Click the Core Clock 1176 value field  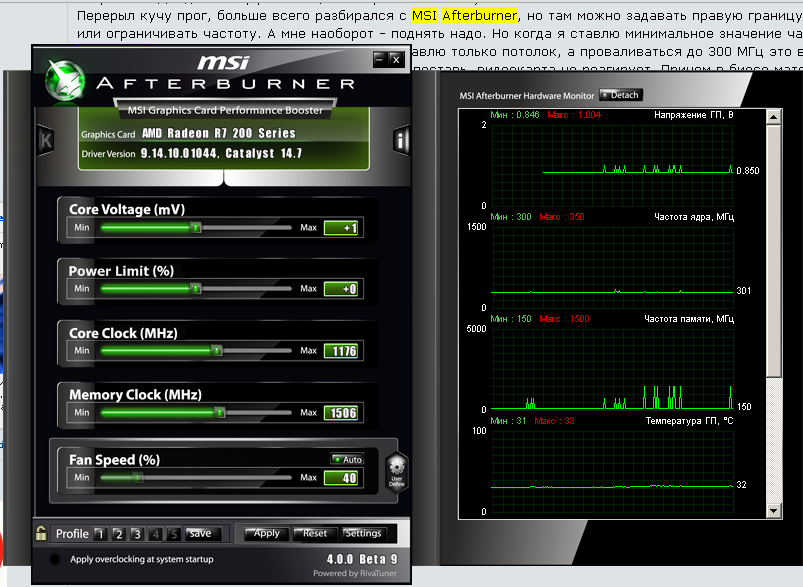coord(341,351)
